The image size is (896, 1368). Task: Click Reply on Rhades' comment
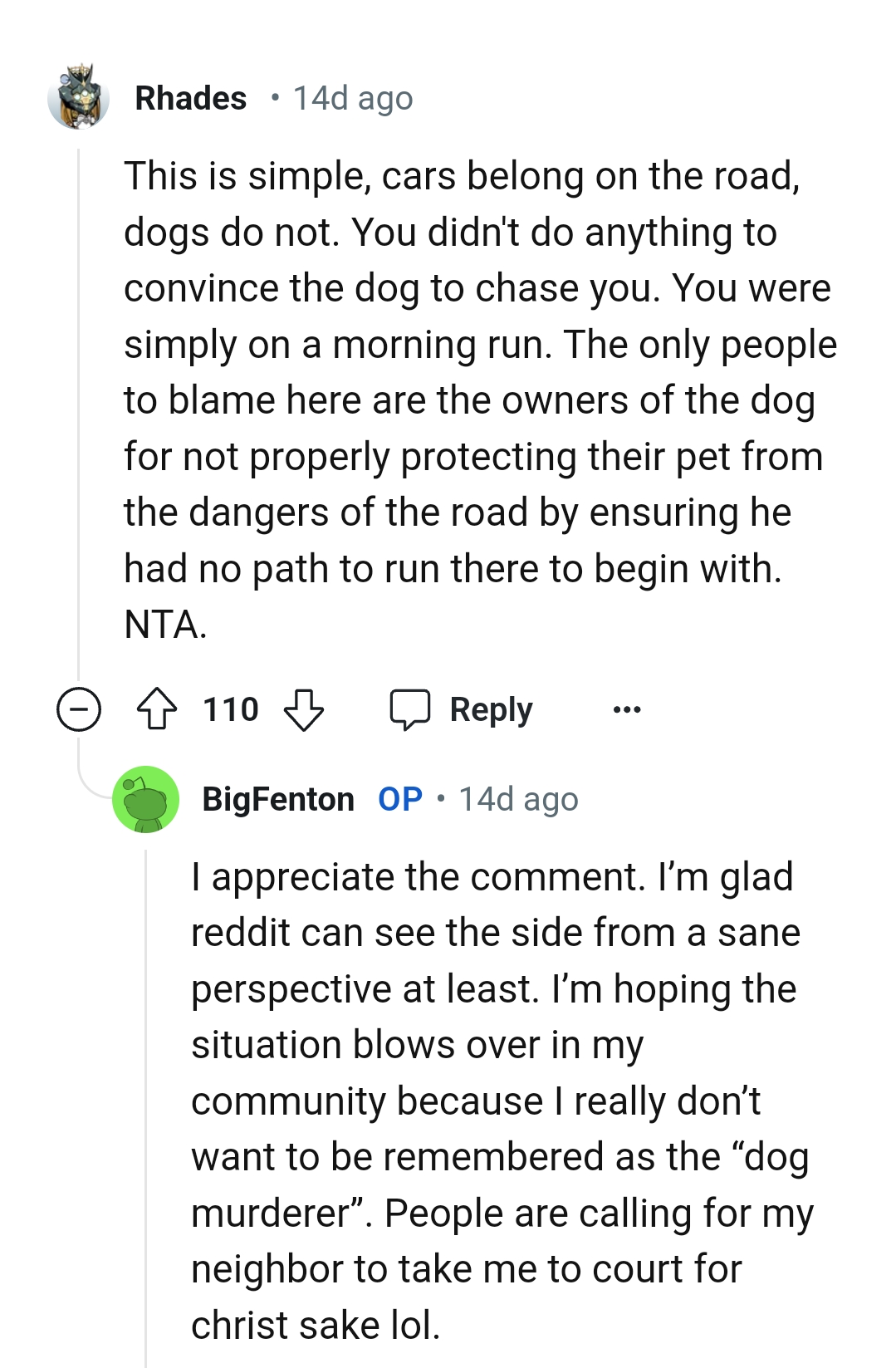click(x=488, y=709)
